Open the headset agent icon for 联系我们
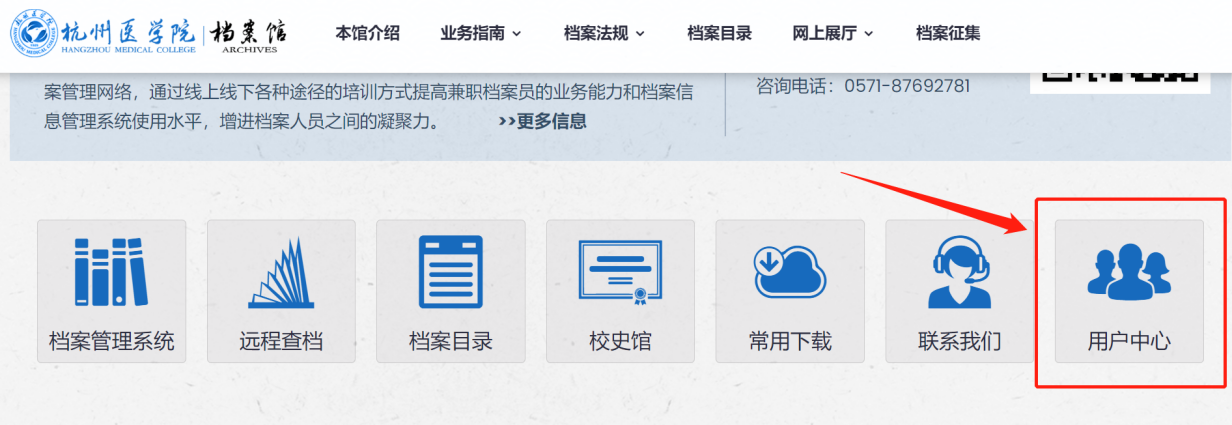Image resolution: width=1232 pixels, height=425 pixels. pyautogui.click(x=959, y=271)
